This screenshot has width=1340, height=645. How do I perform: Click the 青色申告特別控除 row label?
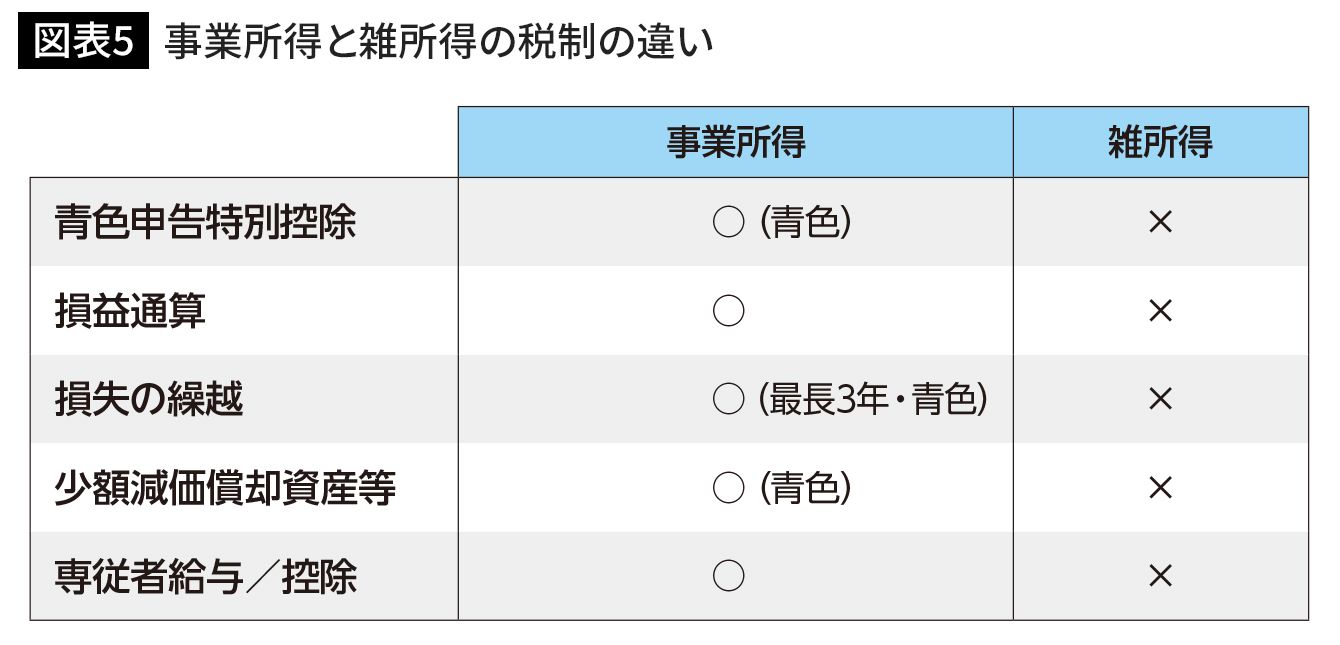pos(205,223)
